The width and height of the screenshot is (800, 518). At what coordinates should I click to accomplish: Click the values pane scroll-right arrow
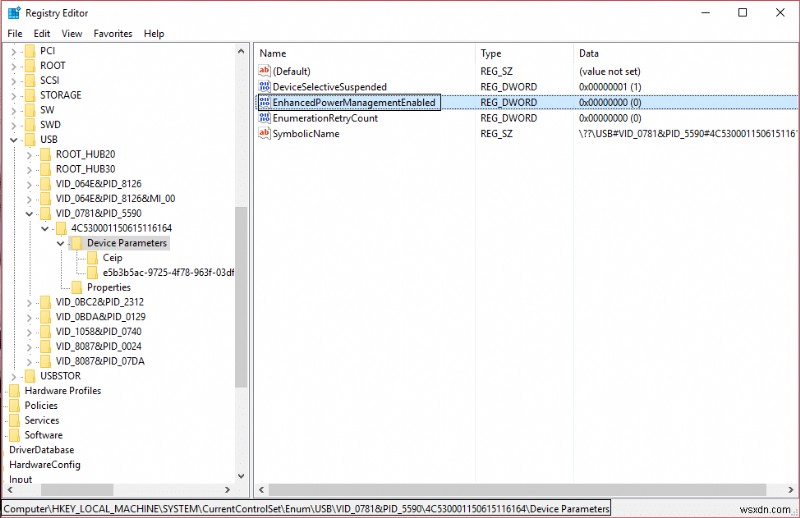tap(791, 490)
